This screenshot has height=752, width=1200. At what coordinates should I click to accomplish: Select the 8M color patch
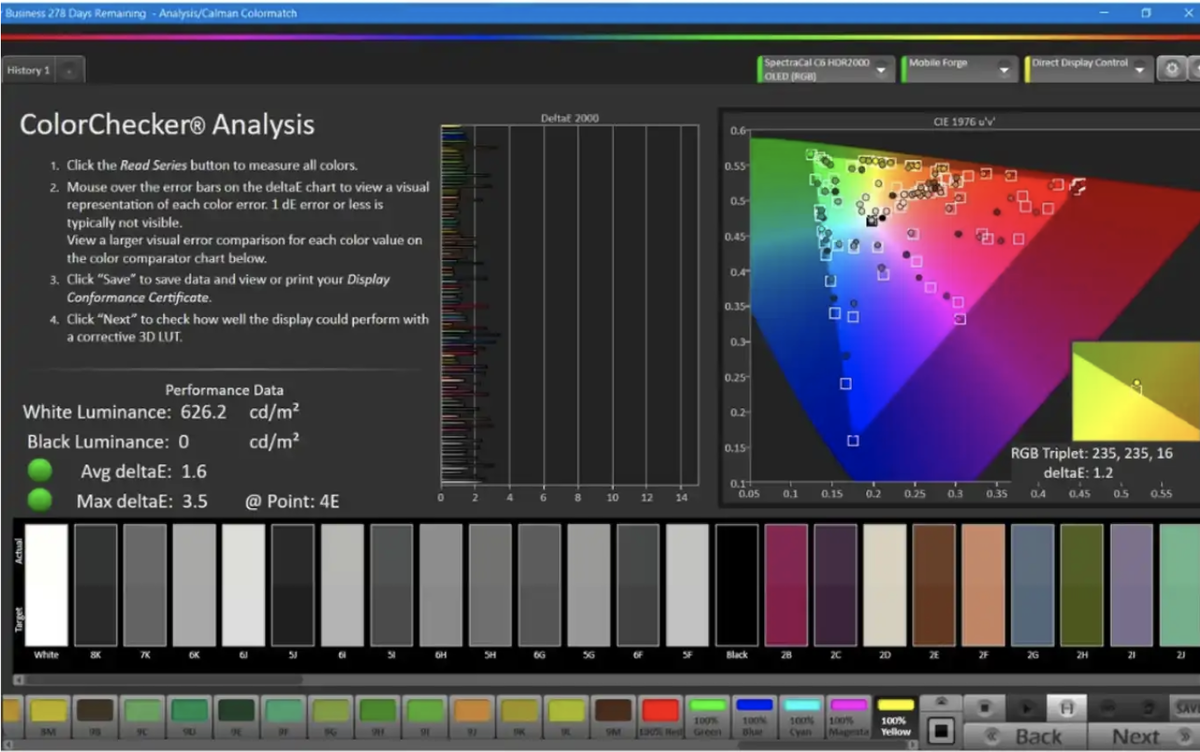click(x=48, y=716)
